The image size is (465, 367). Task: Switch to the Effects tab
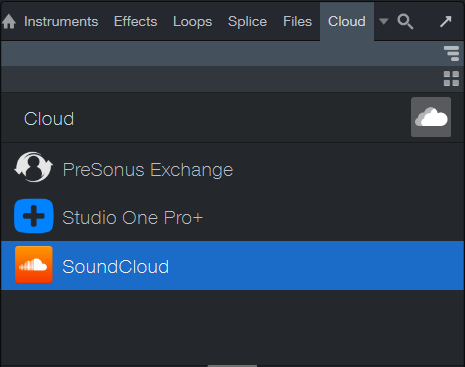coord(135,22)
